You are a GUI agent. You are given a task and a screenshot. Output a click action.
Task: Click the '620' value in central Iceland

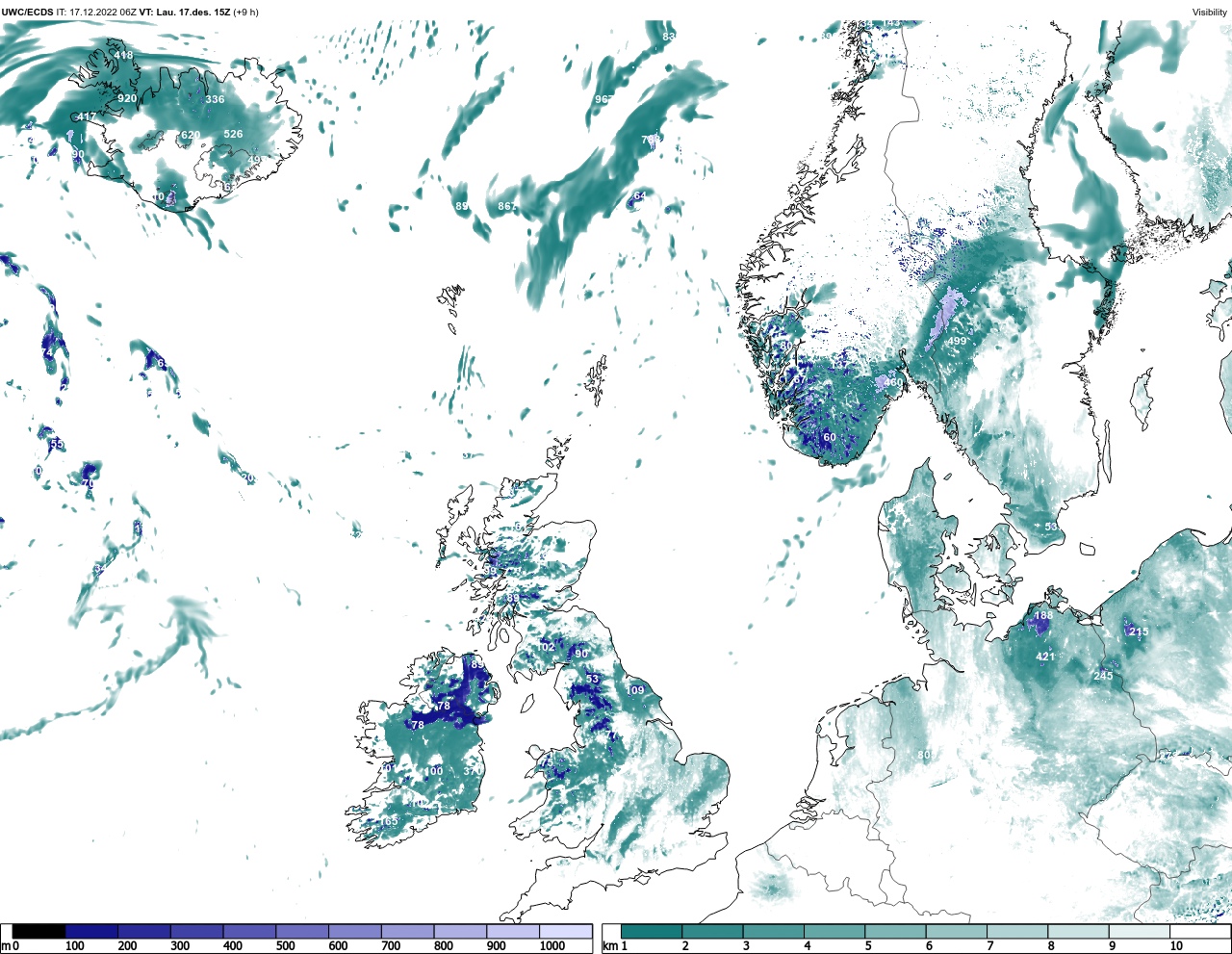pos(191,136)
